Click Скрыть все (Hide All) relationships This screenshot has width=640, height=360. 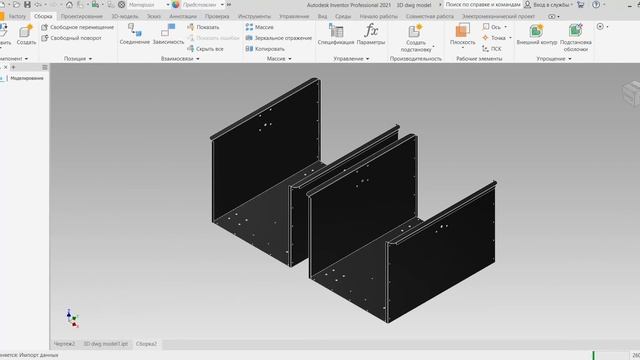coord(205,49)
